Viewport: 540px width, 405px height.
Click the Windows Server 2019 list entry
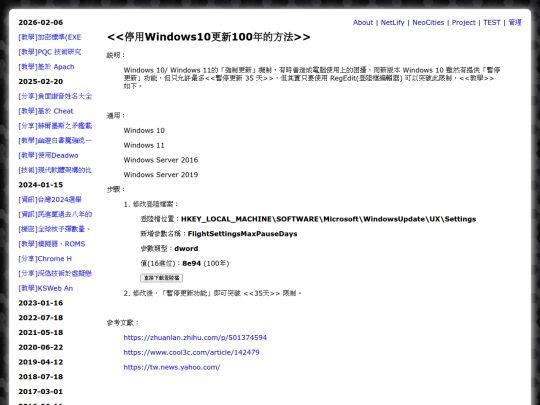pos(161,175)
